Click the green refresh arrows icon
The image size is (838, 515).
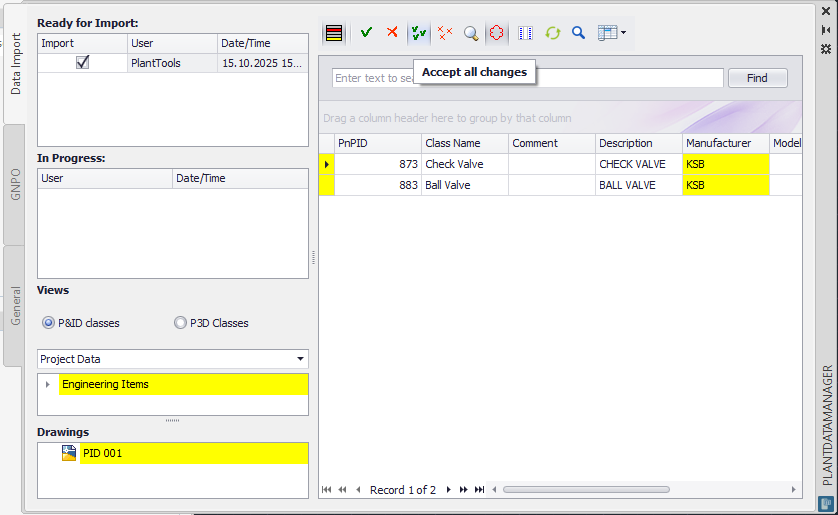pos(553,33)
